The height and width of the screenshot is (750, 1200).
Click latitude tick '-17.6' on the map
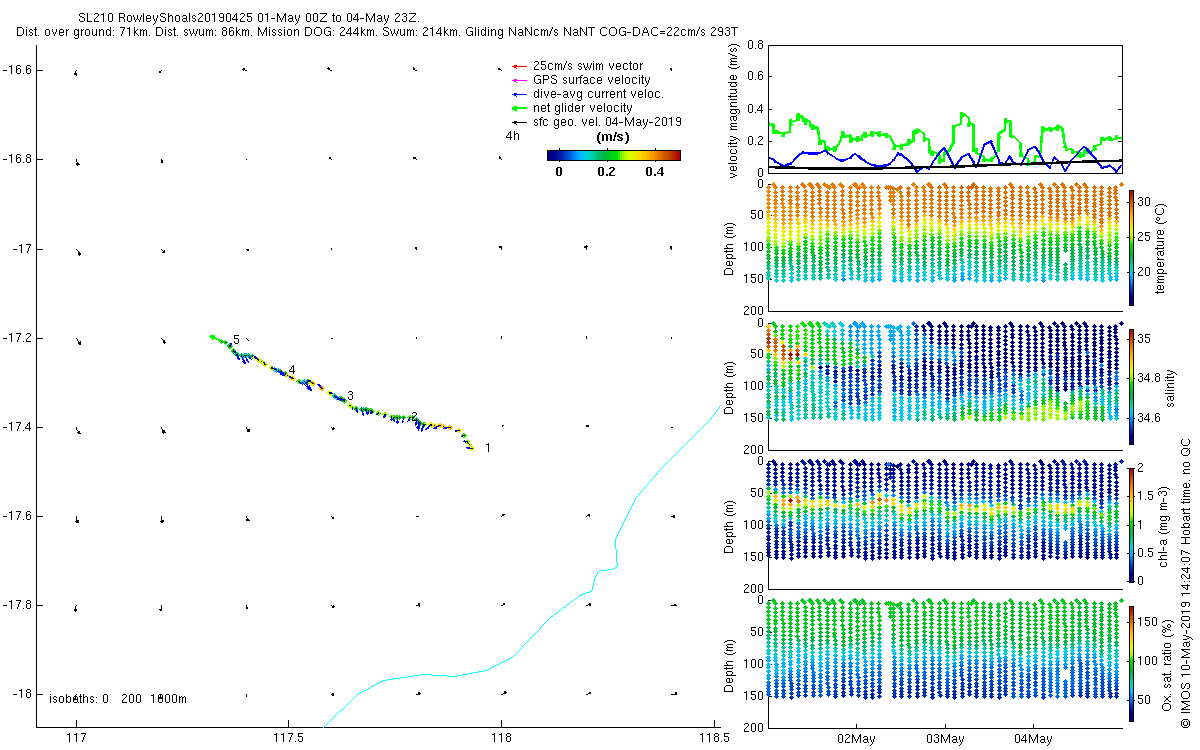(19, 516)
